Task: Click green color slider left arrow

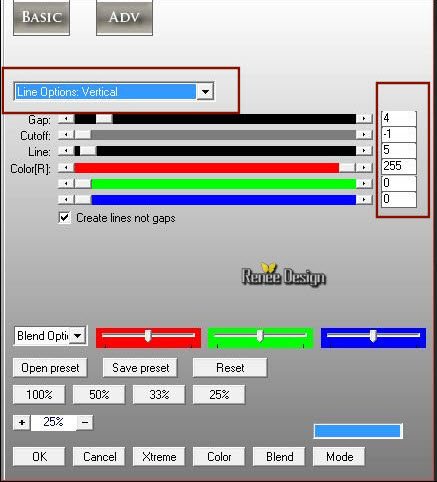Action: [x=66, y=184]
